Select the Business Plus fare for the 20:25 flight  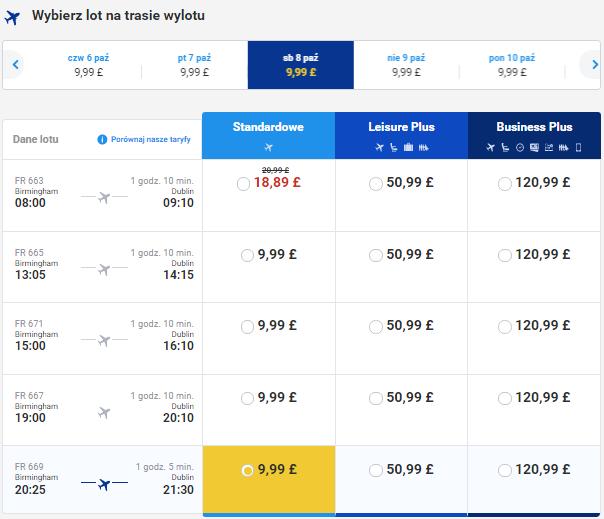pos(505,470)
